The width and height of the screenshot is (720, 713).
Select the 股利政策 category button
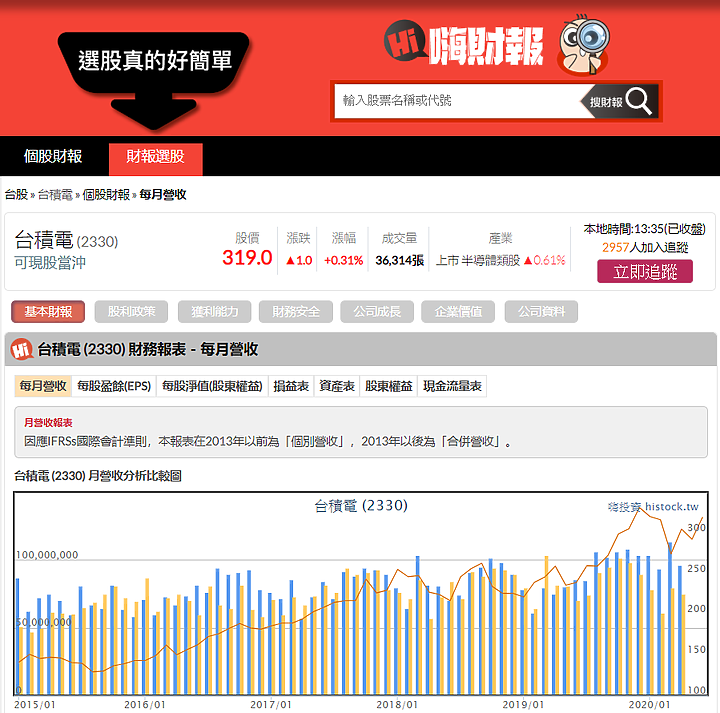[x=131, y=312]
